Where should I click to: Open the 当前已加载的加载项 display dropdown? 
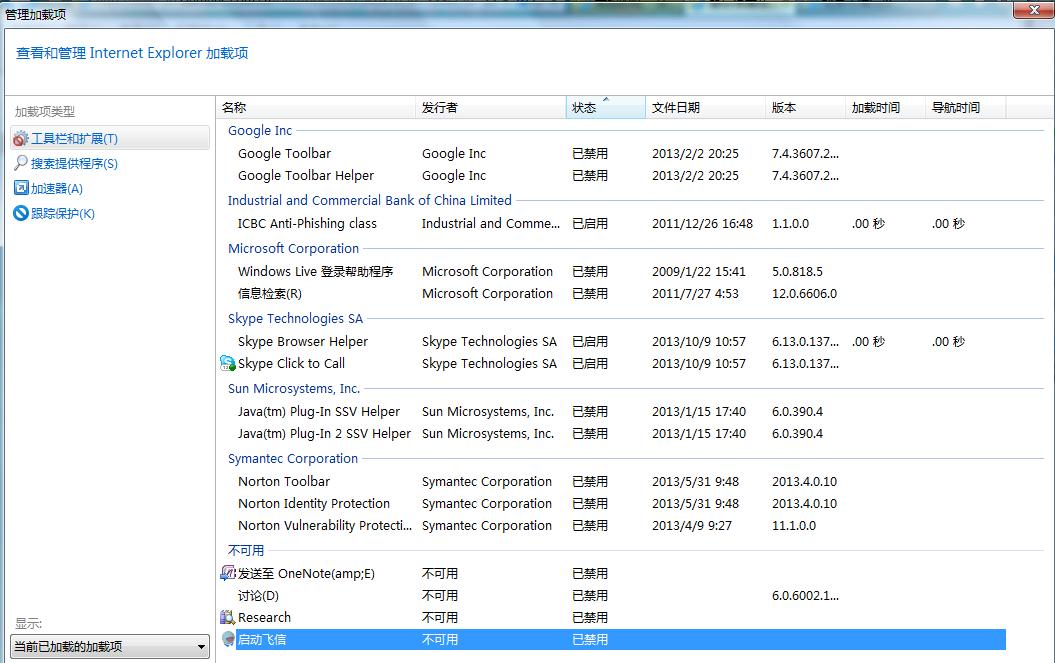click(110, 647)
